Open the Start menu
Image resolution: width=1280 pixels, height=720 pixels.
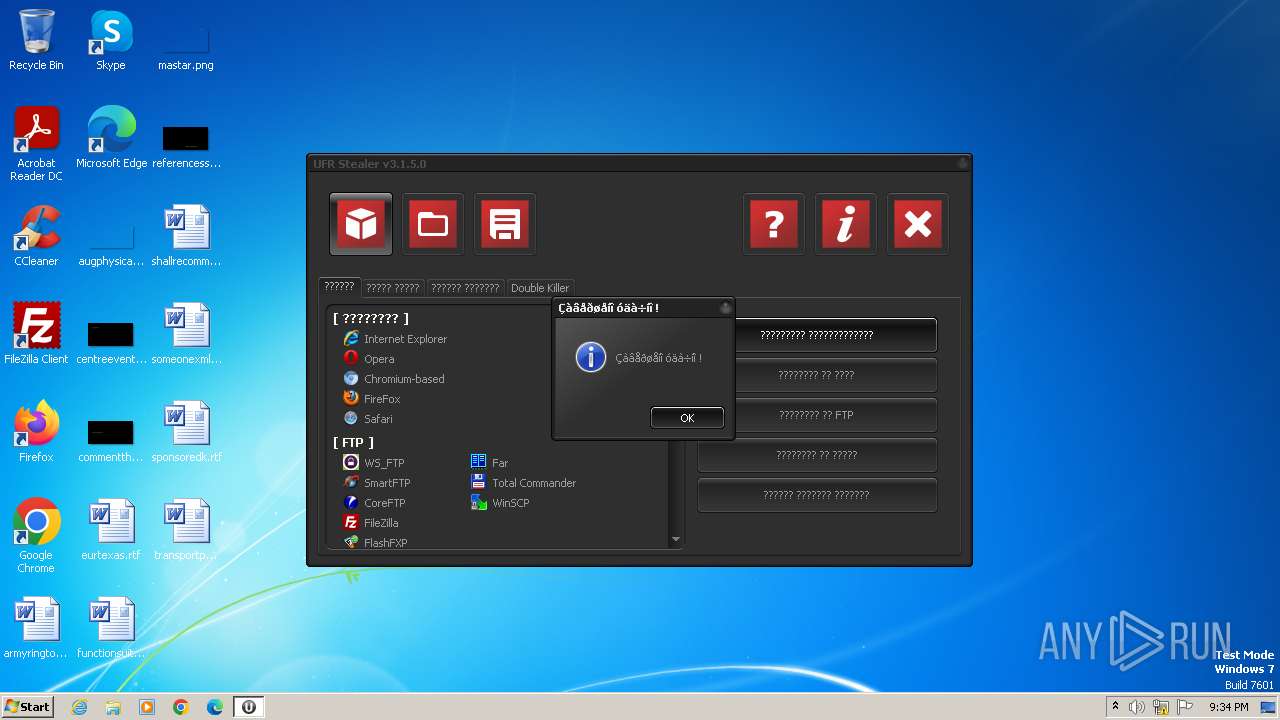pos(28,706)
